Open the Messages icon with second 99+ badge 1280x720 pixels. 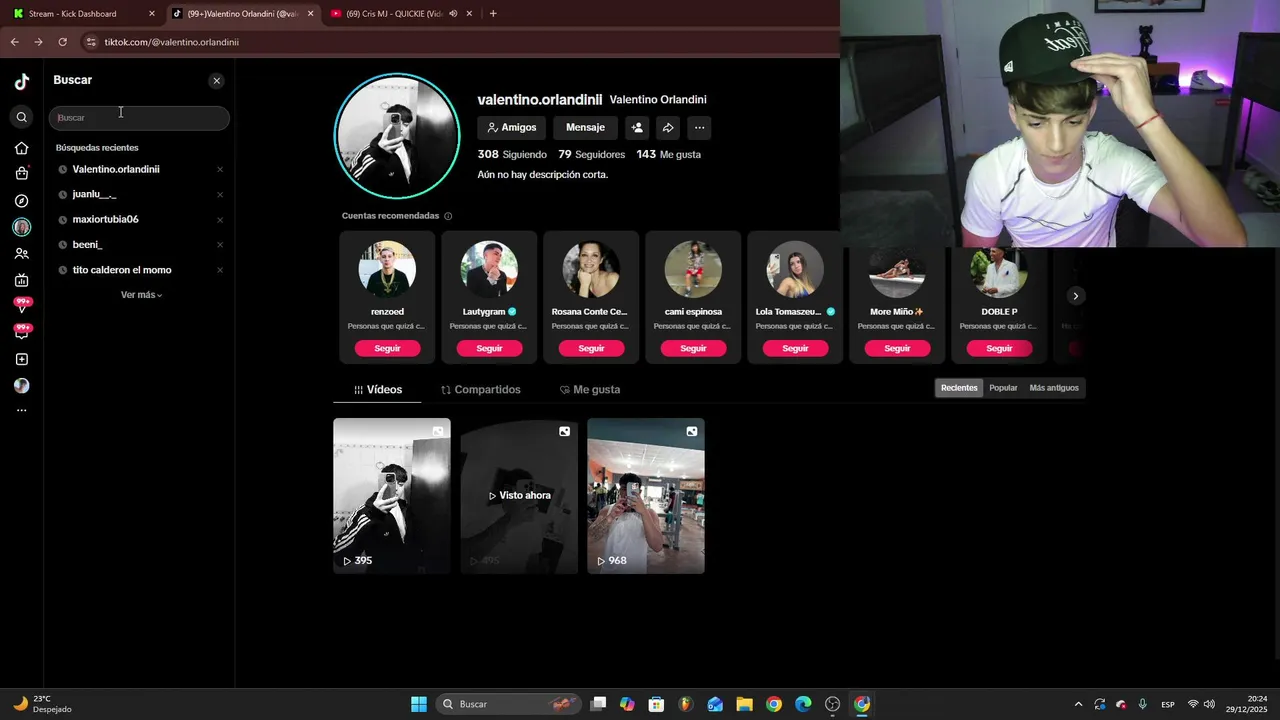[x=21, y=332]
